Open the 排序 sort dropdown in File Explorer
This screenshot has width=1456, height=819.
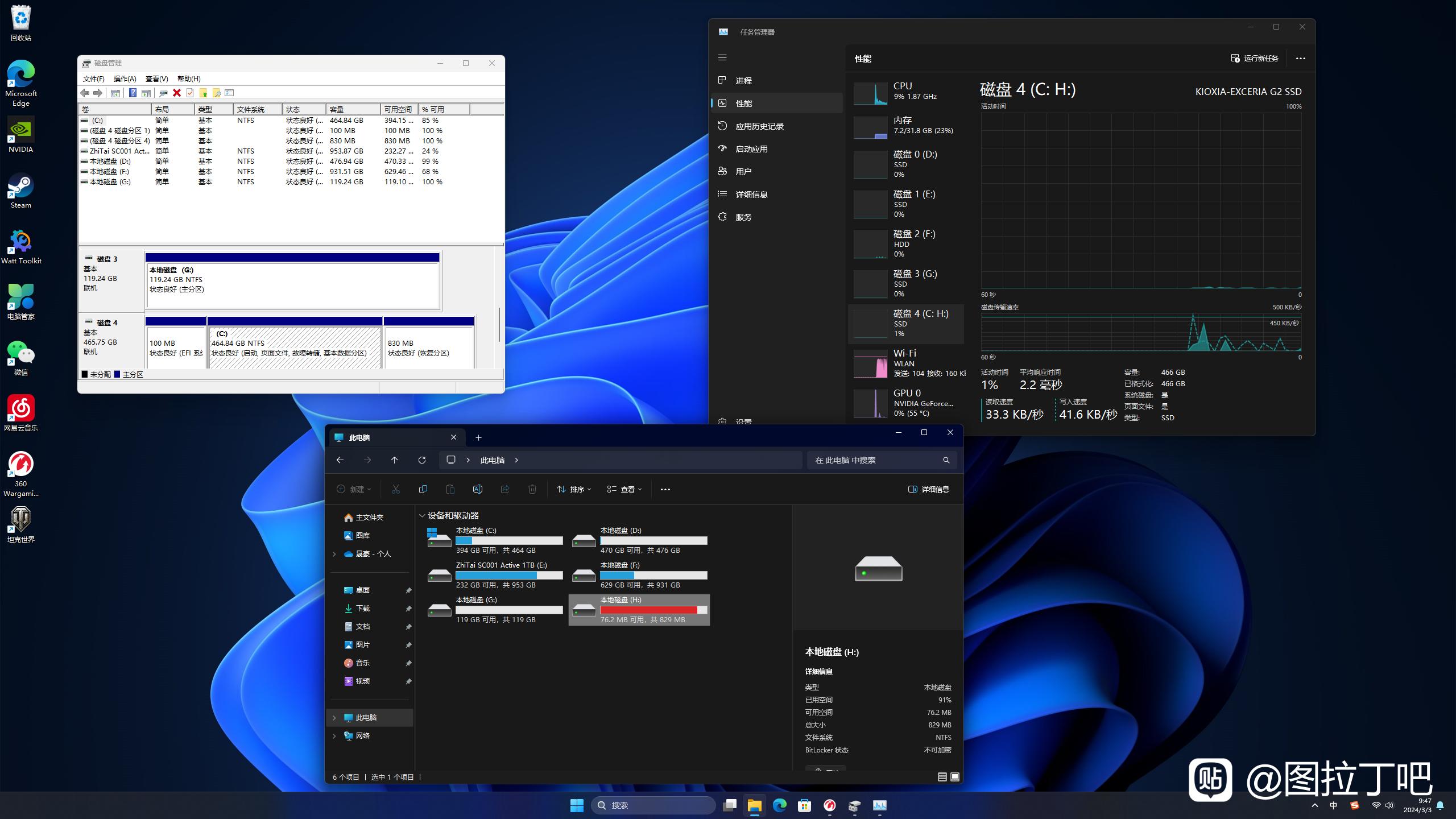(x=574, y=489)
